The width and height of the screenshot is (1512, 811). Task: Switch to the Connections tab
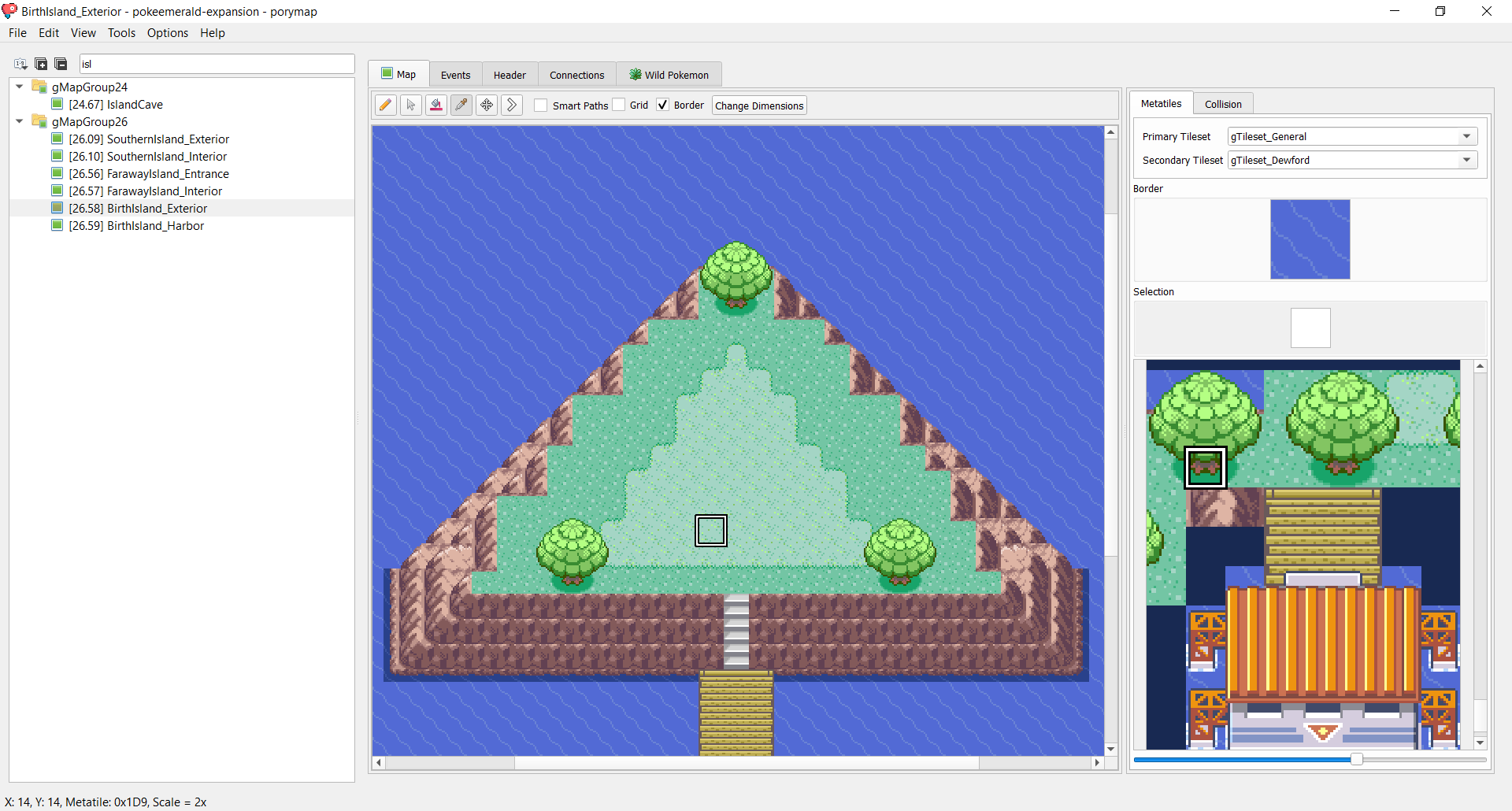pos(577,75)
